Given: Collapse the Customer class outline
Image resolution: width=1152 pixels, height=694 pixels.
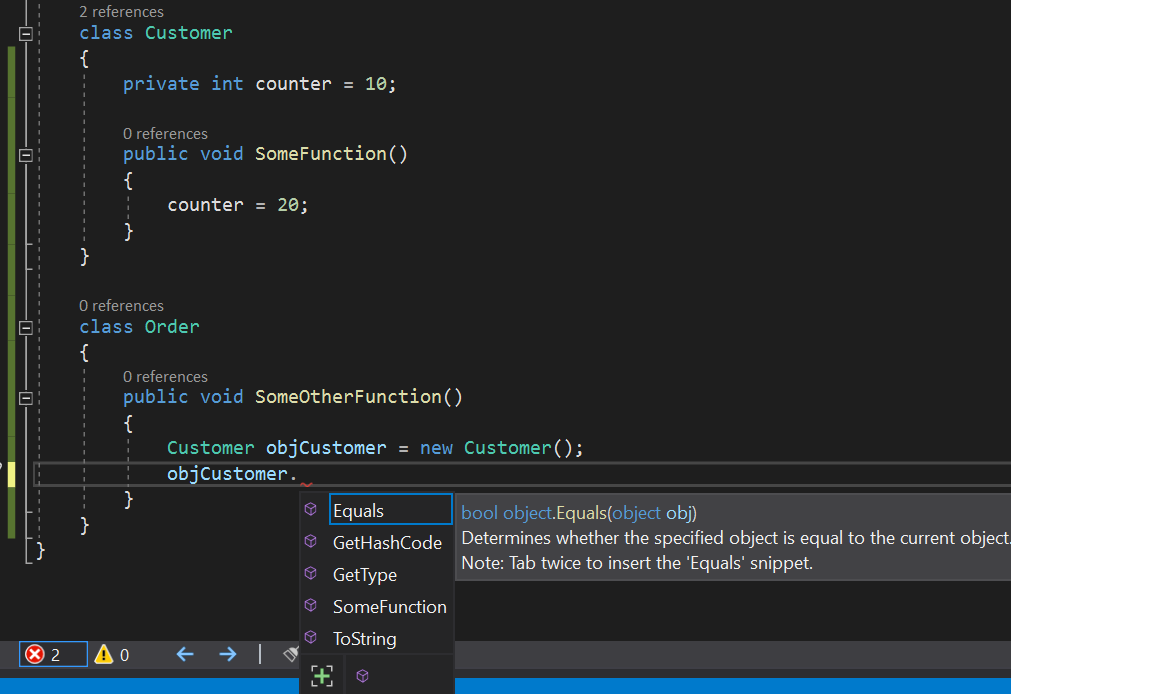Looking at the screenshot, I should pyautogui.click(x=25, y=33).
